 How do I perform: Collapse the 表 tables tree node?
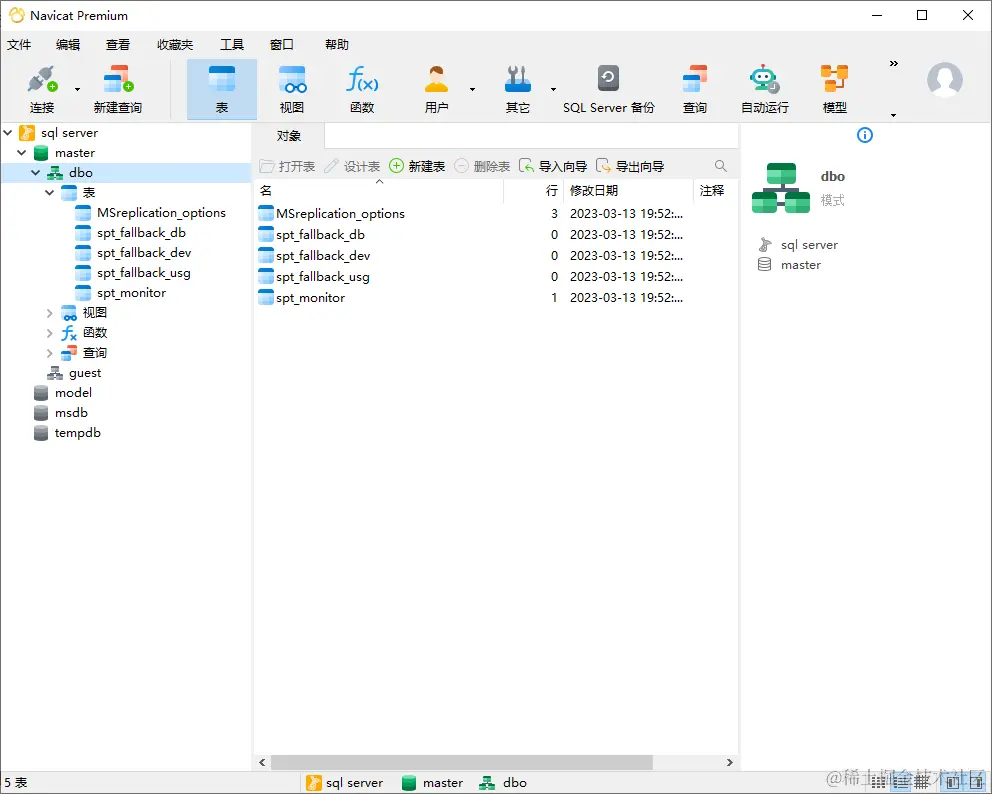pos(49,192)
